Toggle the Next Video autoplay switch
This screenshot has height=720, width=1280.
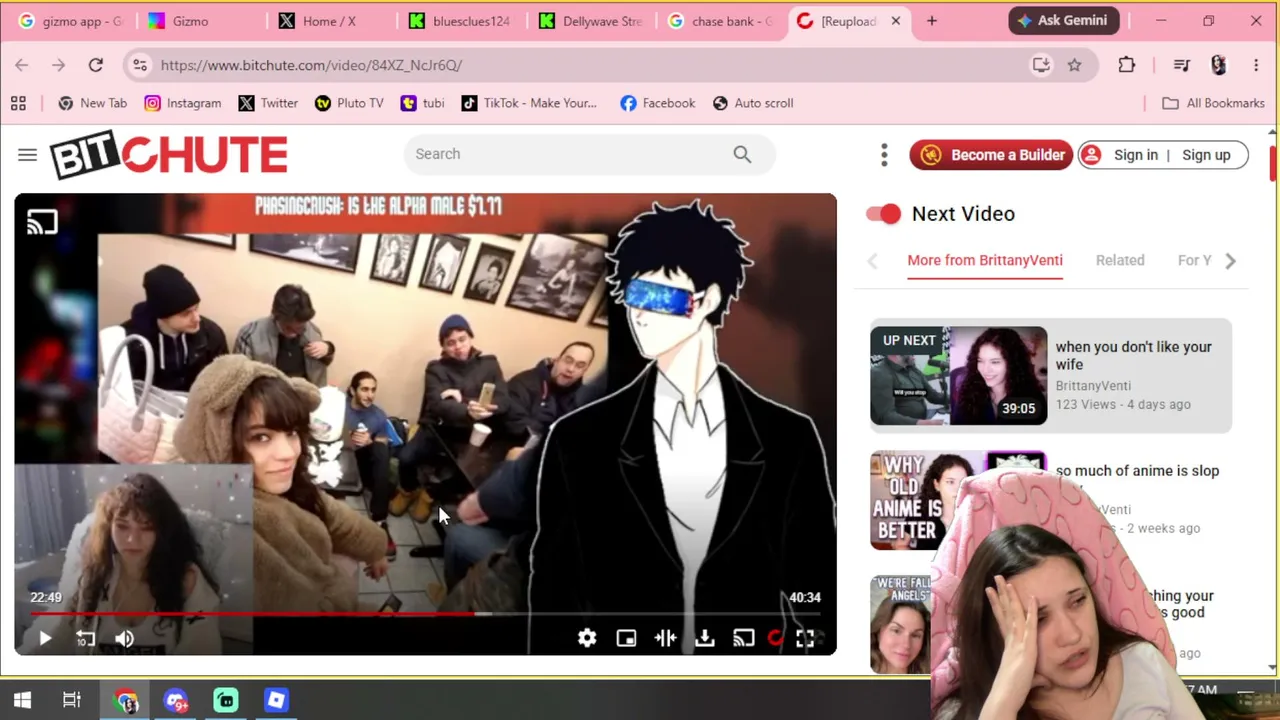point(883,213)
